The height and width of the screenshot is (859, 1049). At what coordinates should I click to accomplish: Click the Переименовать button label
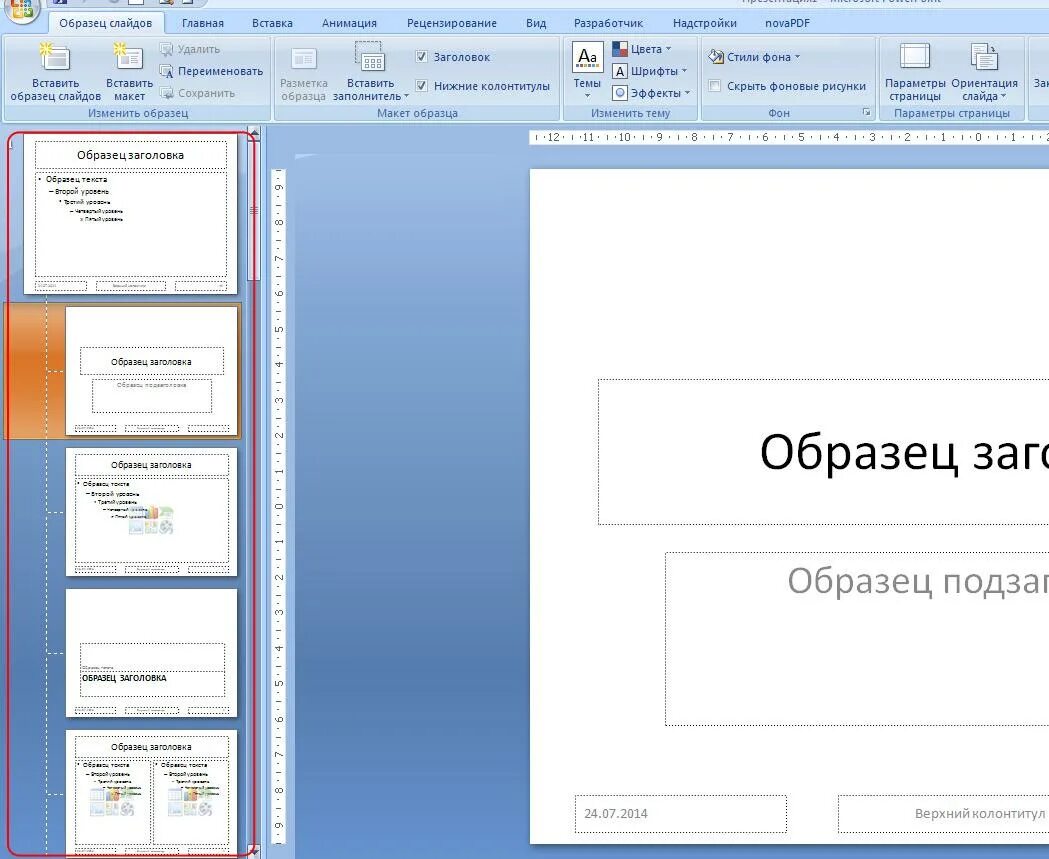pyautogui.click(x=220, y=71)
